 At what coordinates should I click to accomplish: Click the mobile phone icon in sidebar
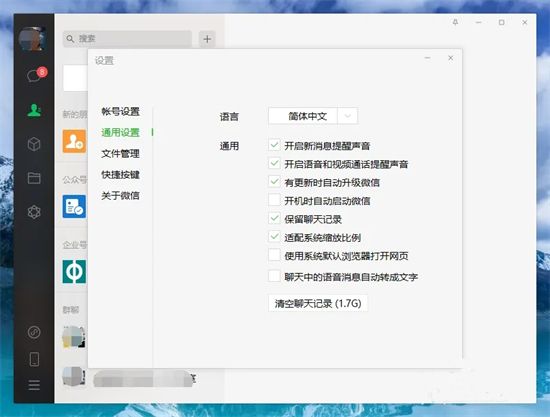pyautogui.click(x=34, y=359)
